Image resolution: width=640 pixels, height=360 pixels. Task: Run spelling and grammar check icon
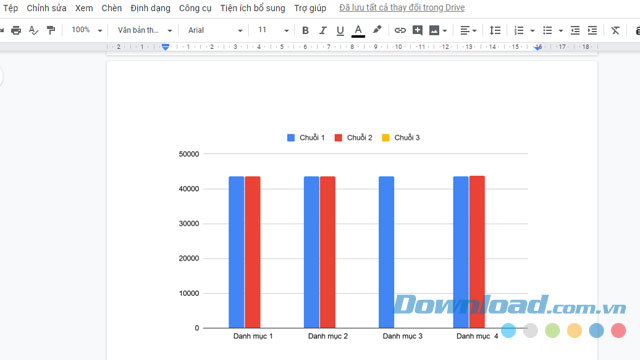tap(33, 30)
